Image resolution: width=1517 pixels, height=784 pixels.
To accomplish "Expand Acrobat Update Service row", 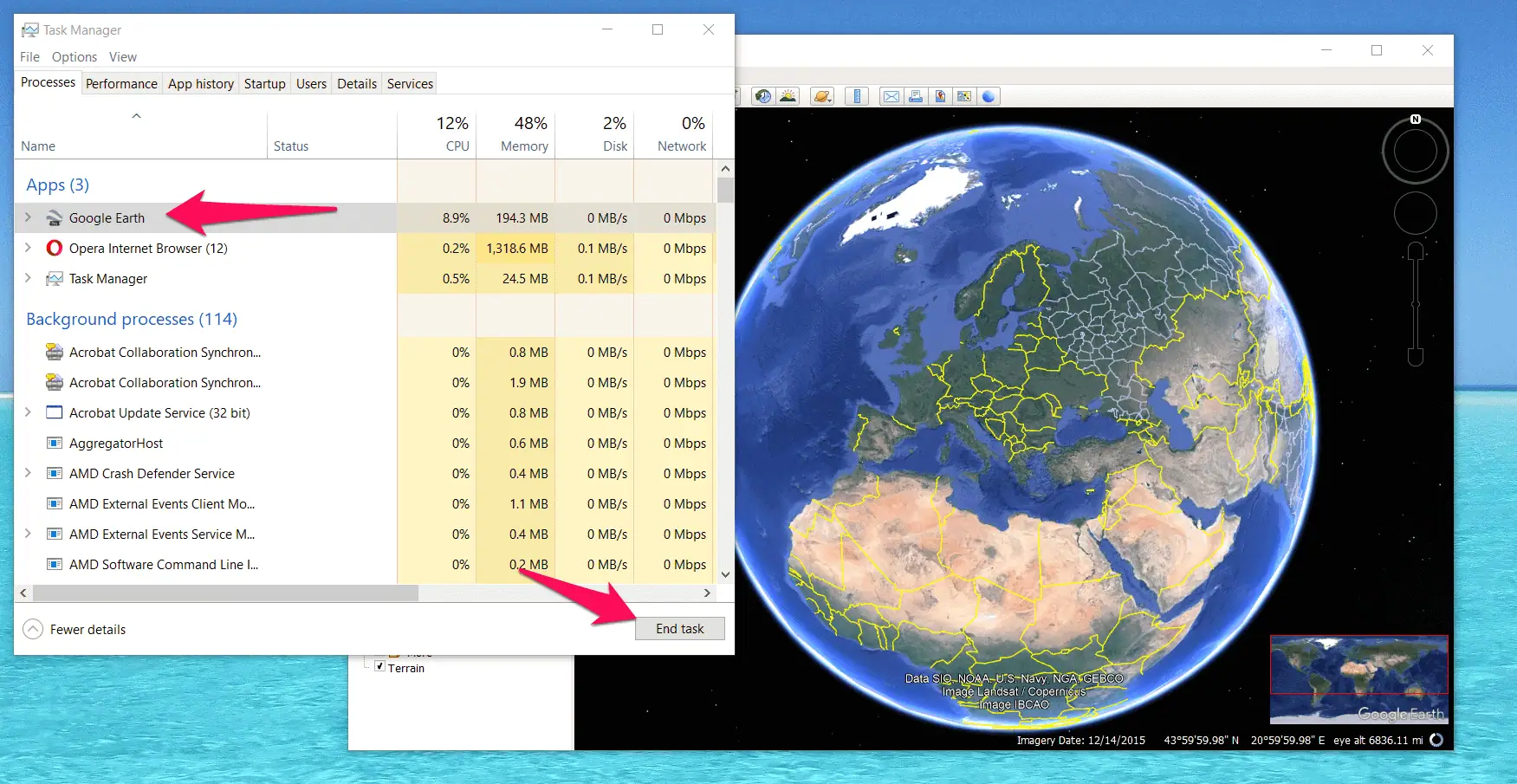I will (x=28, y=412).
